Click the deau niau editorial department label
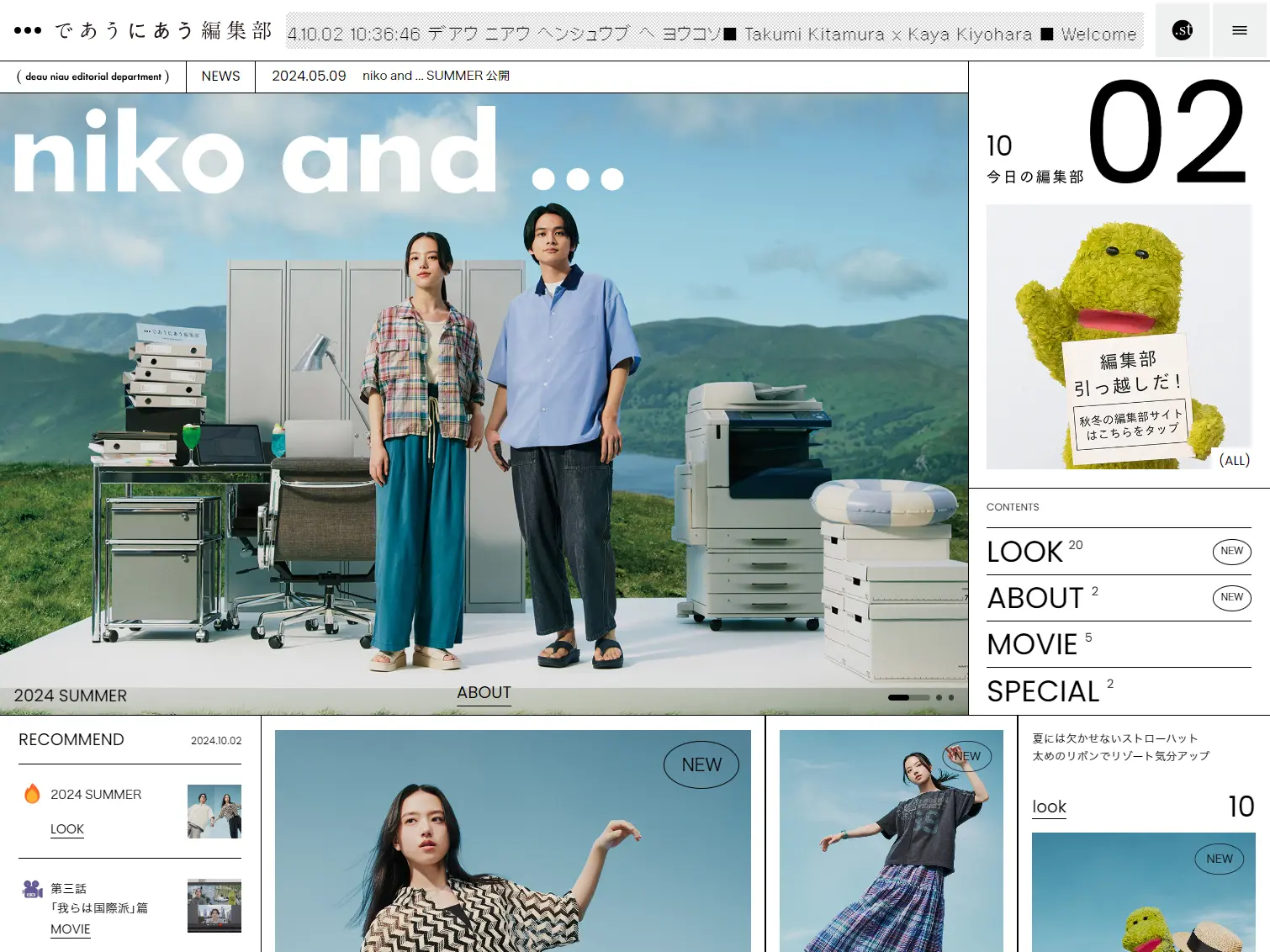1270x952 pixels. pos(93,77)
